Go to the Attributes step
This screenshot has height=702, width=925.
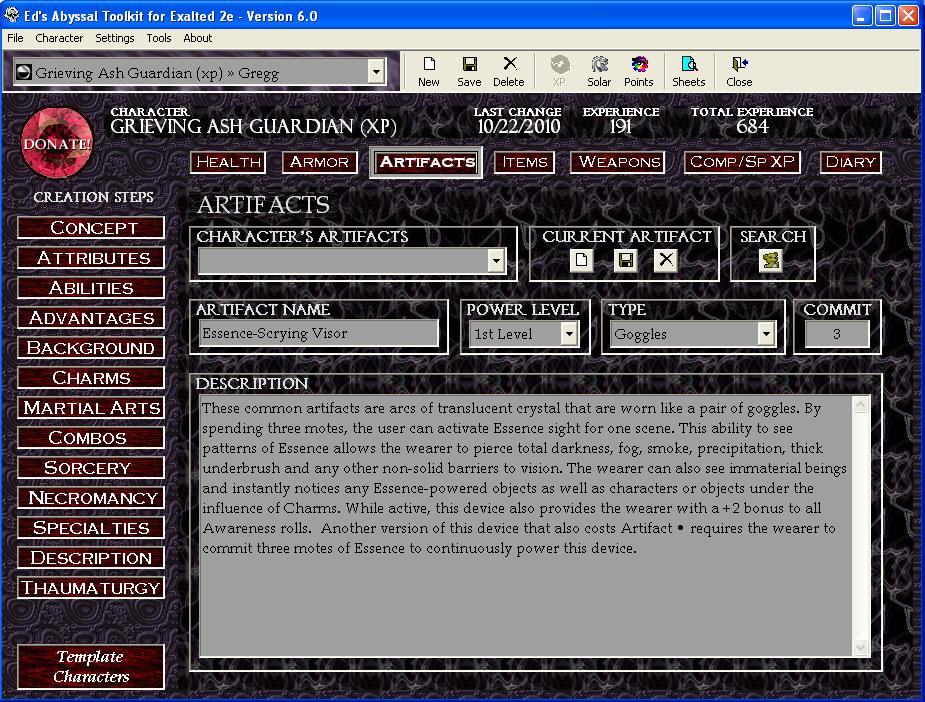tap(91, 258)
